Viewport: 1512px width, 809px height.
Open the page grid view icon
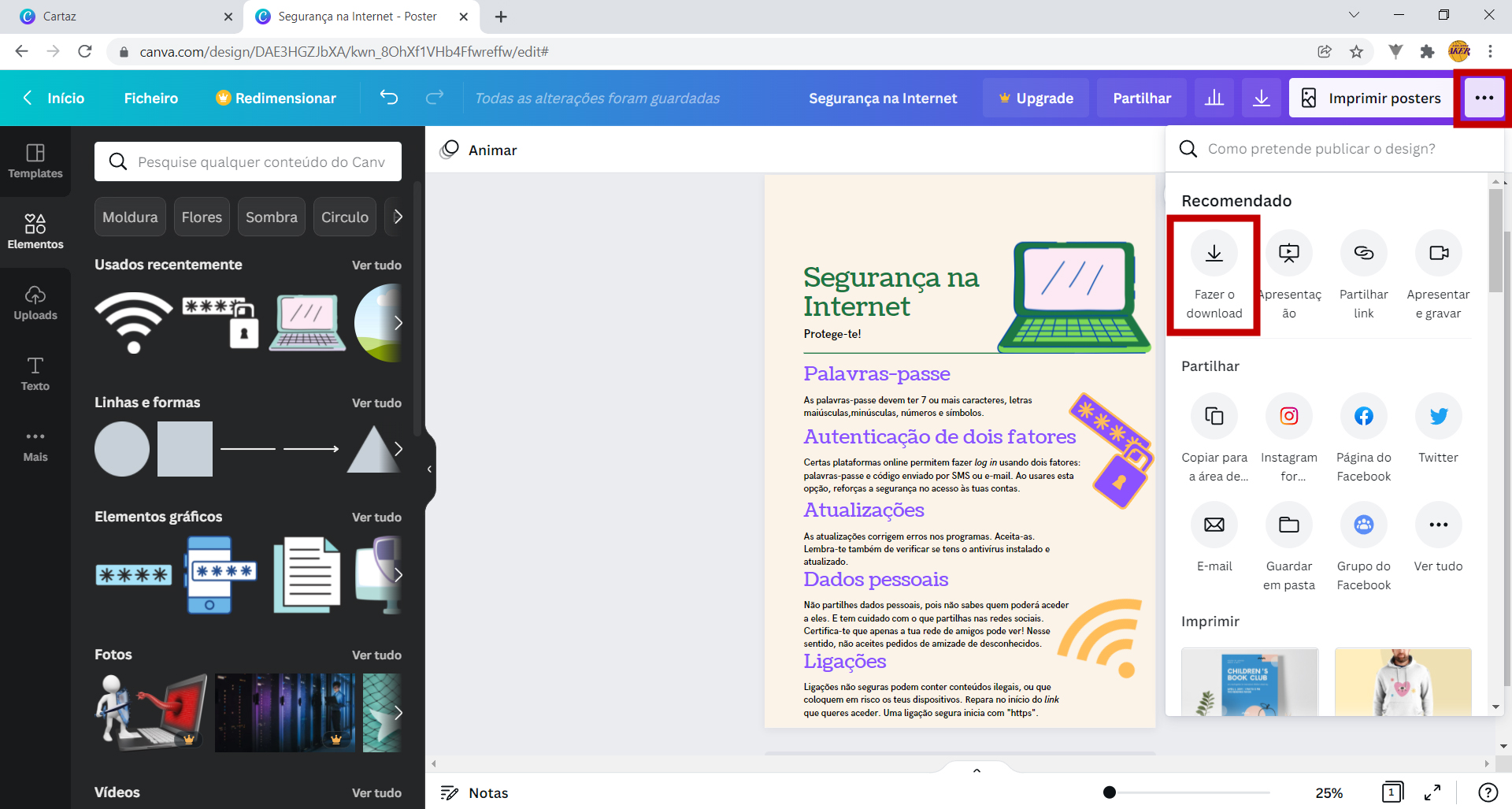click(1392, 792)
